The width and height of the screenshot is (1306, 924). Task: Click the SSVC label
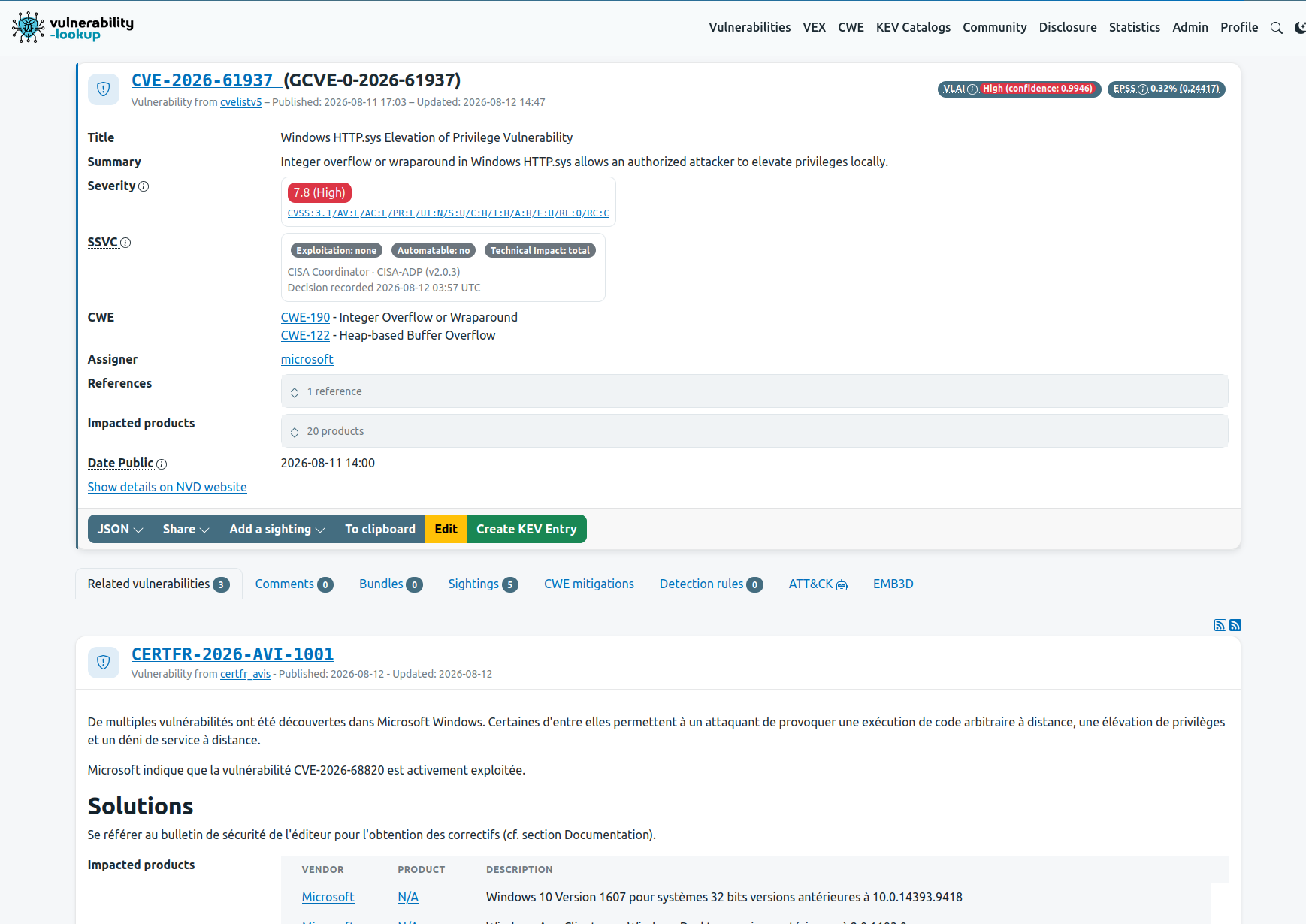pos(103,242)
